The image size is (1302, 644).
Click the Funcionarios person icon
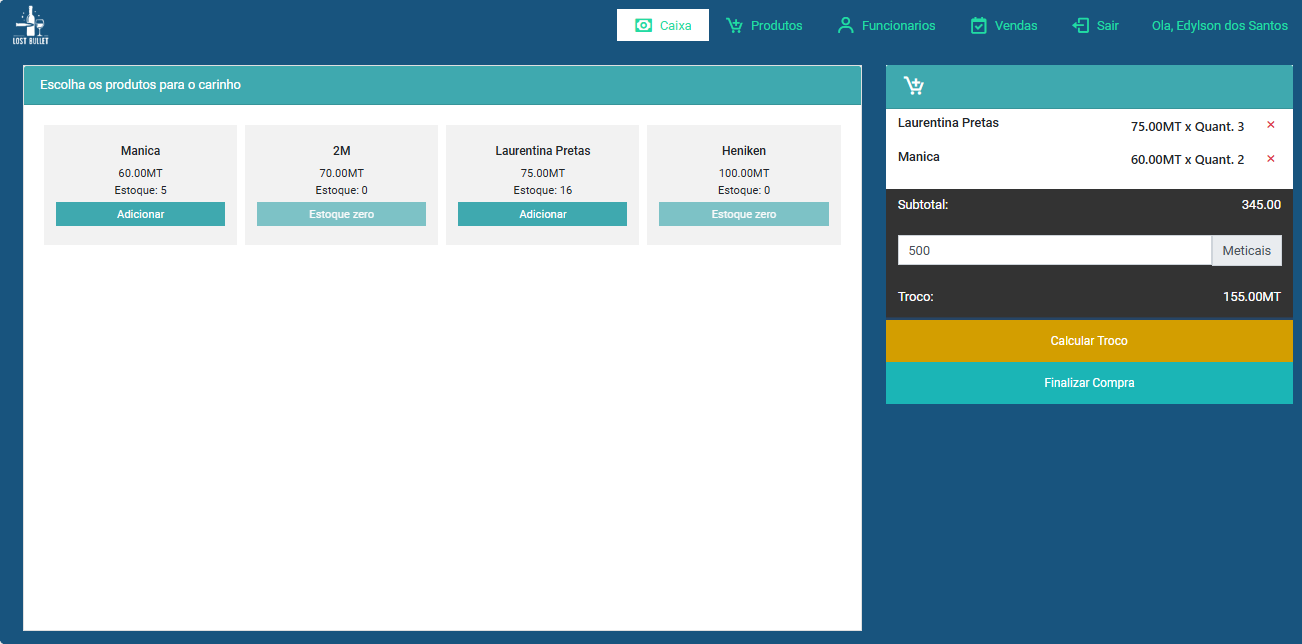pos(846,26)
